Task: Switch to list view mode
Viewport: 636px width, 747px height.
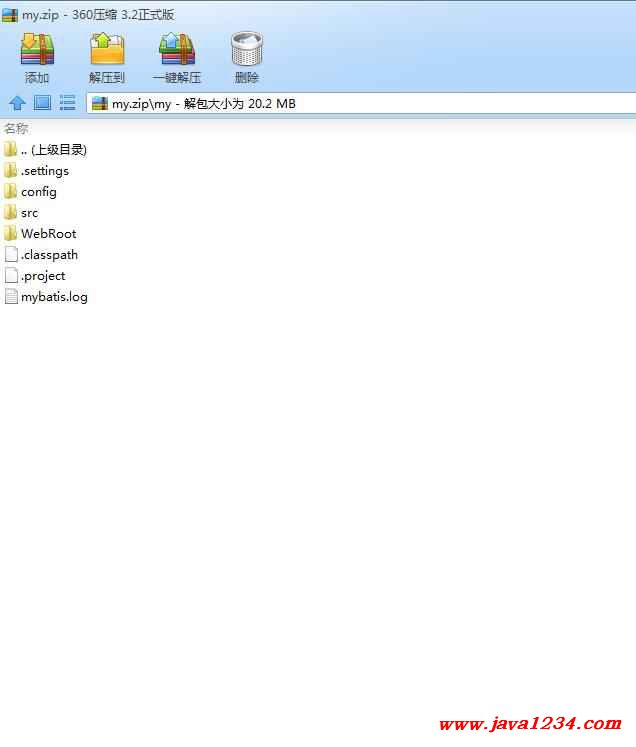Action: 68,103
